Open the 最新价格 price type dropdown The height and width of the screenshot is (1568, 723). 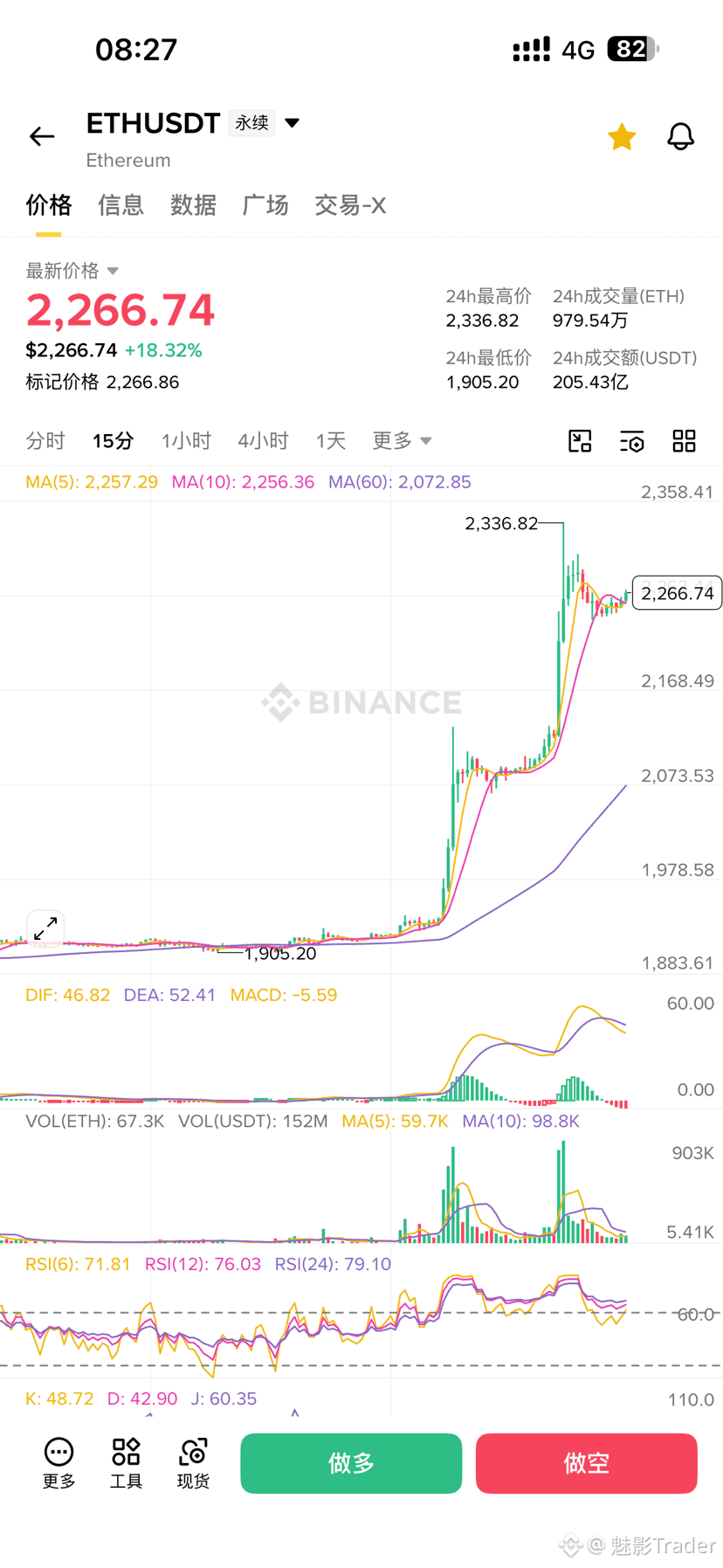72,271
